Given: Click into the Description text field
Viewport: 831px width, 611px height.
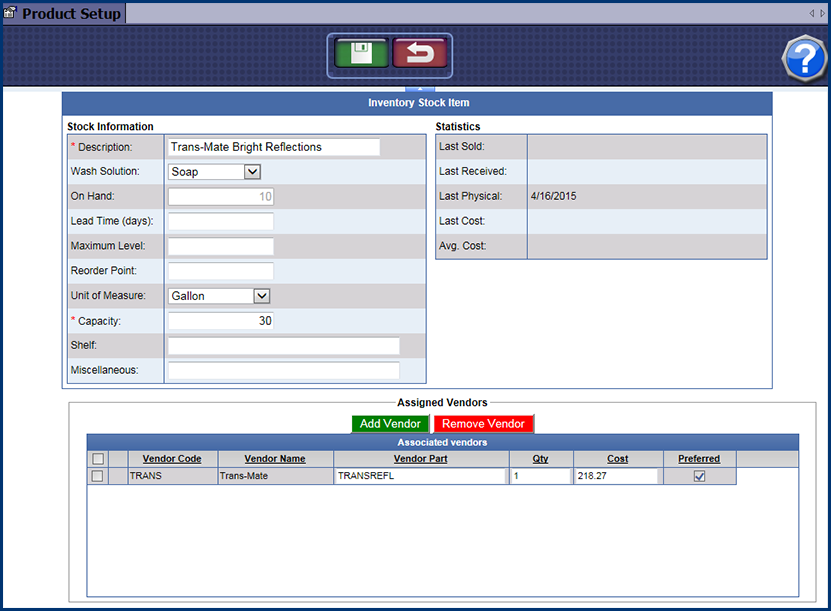Looking at the screenshot, I should point(274,147).
